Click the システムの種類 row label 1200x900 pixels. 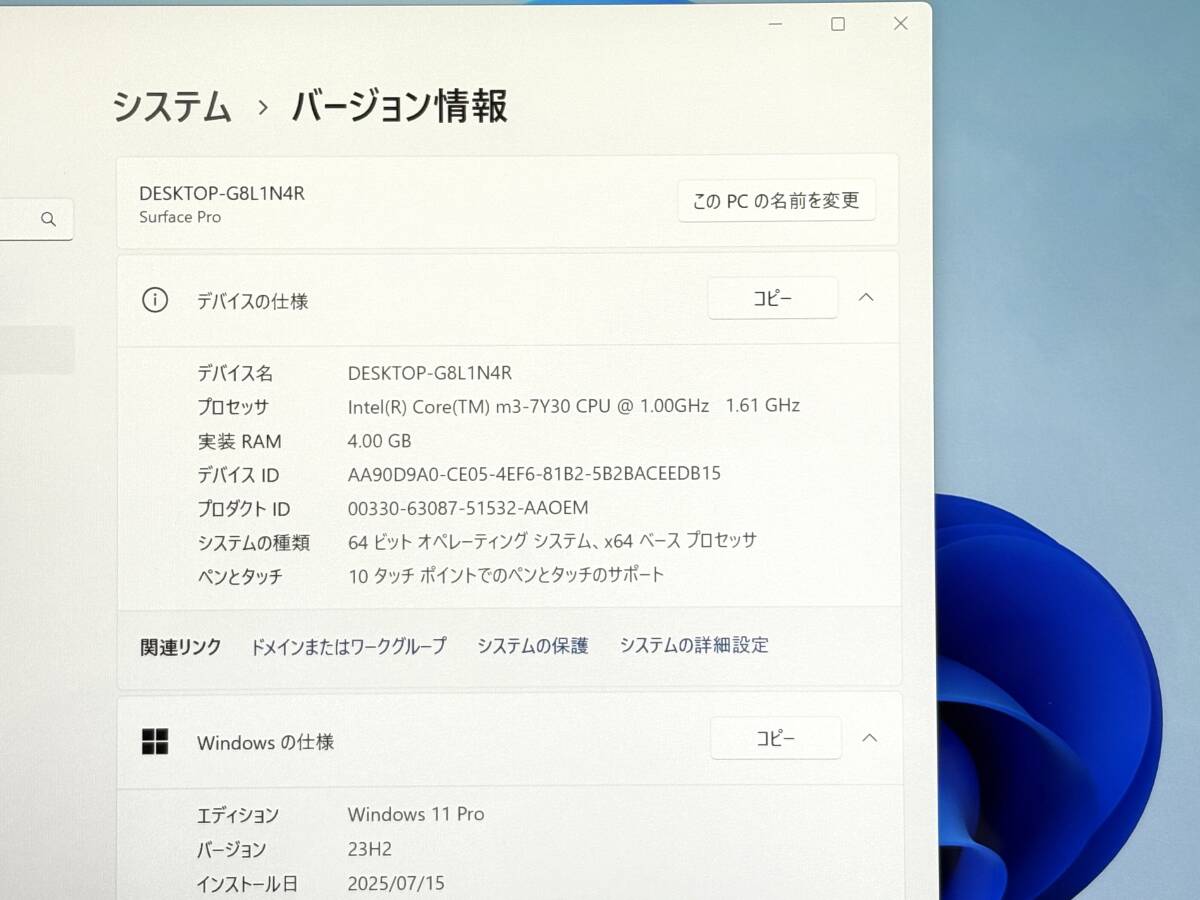coord(253,543)
